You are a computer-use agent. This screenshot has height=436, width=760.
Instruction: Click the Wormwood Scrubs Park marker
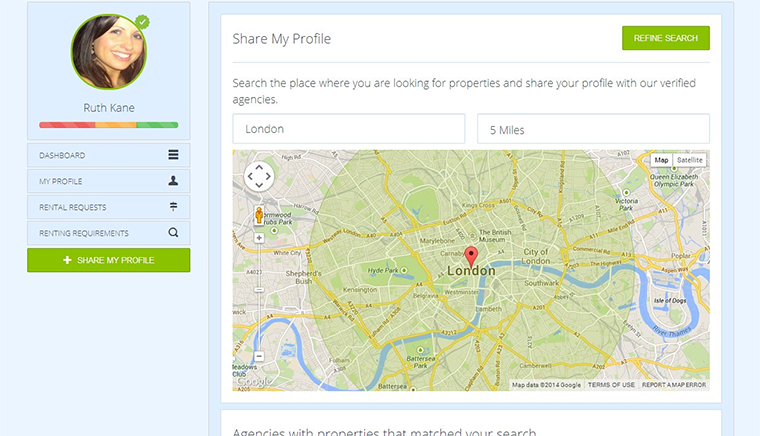[274, 231]
